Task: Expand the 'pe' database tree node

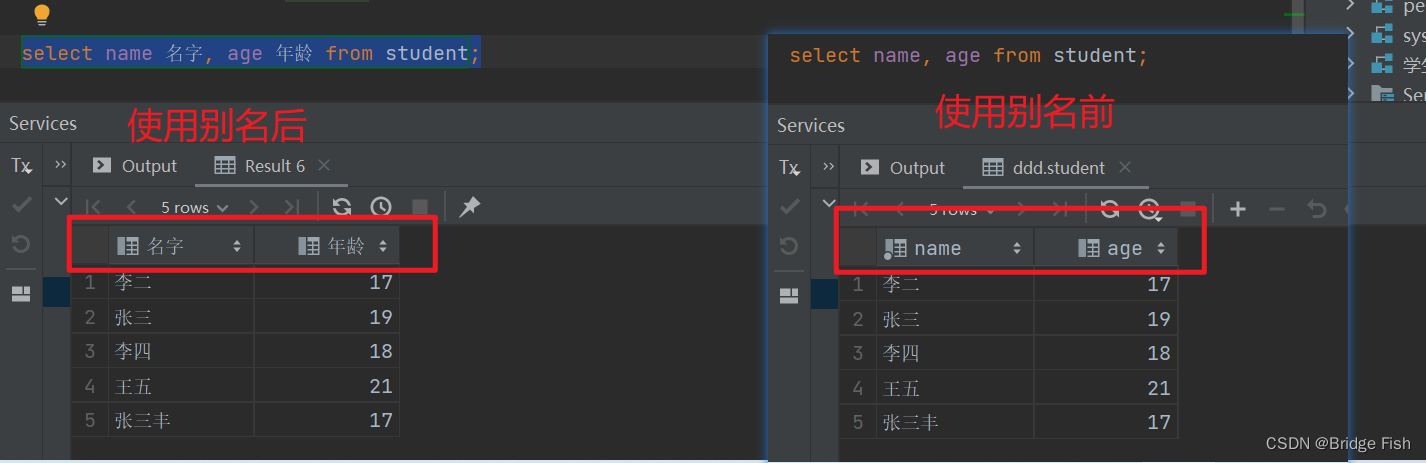Action: coord(1351,6)
